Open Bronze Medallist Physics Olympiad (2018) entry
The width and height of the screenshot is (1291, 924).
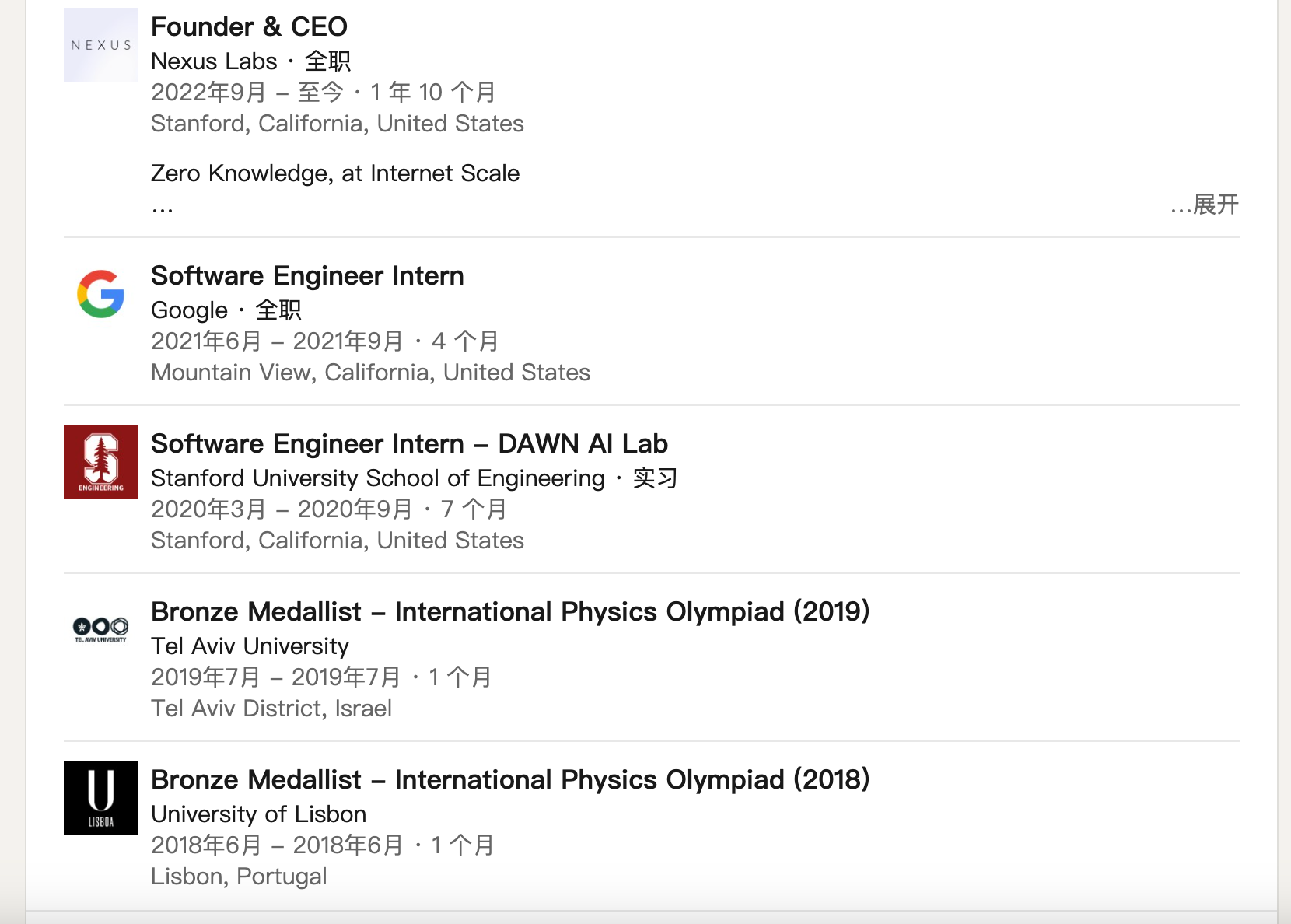point(509,779)
